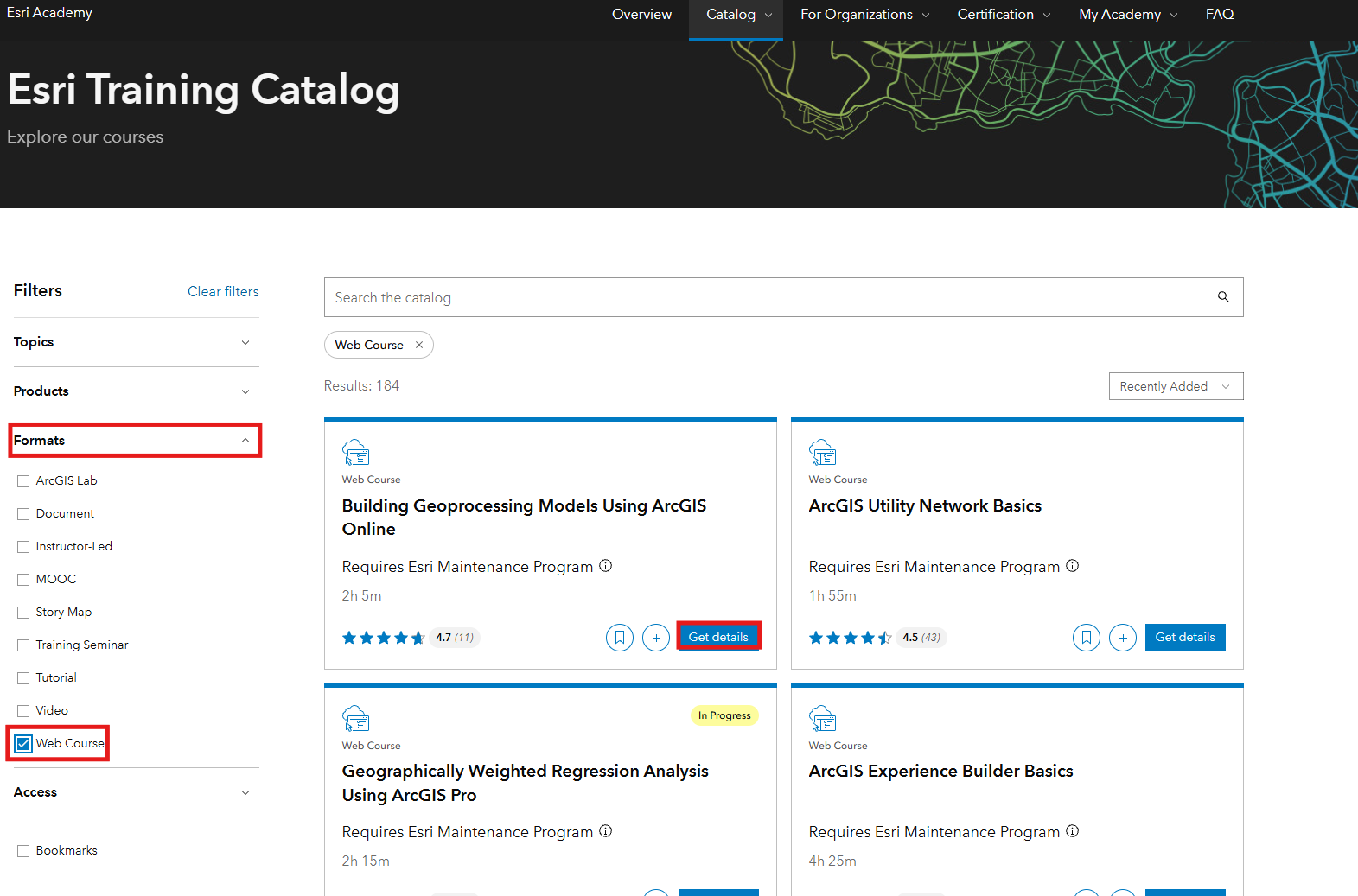Enable the Tutorial format checkbox
1358x896 pixels.
tap(23, 678)
